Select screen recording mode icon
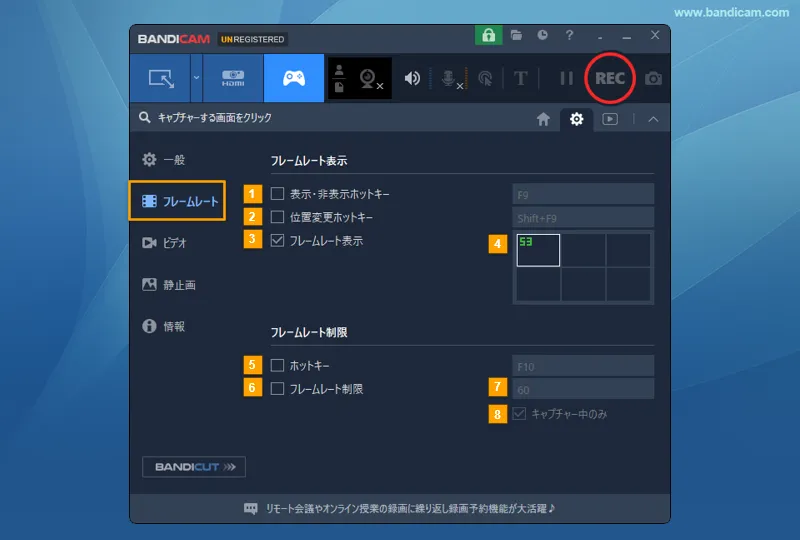The width and height of the screenshot is (800, 540). click(161, 79)
